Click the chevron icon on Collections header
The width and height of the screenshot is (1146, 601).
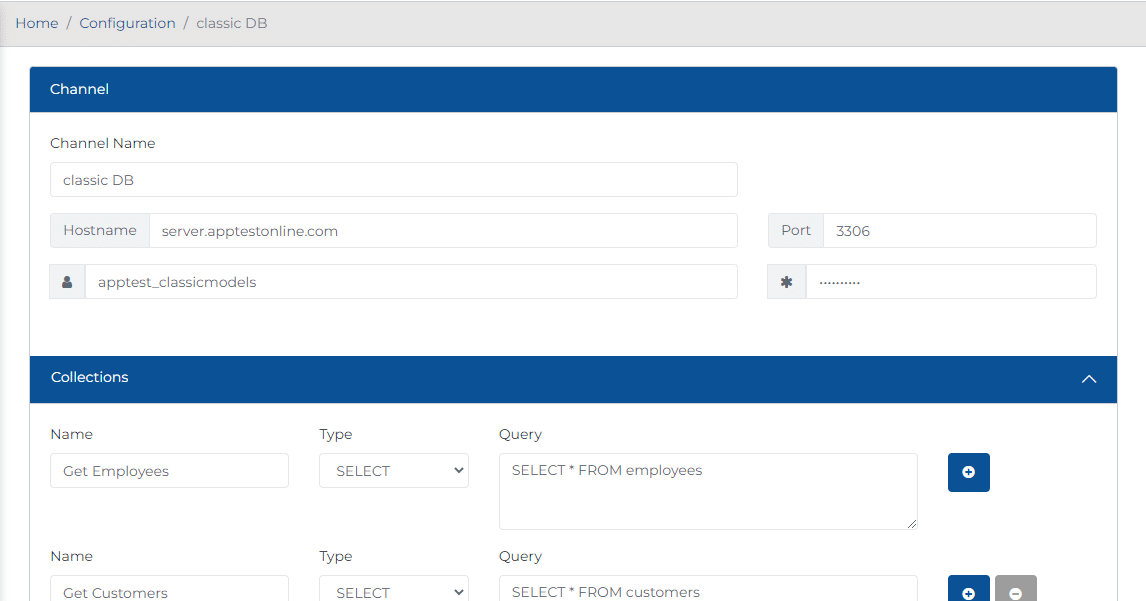click(x=1089, y=380)
